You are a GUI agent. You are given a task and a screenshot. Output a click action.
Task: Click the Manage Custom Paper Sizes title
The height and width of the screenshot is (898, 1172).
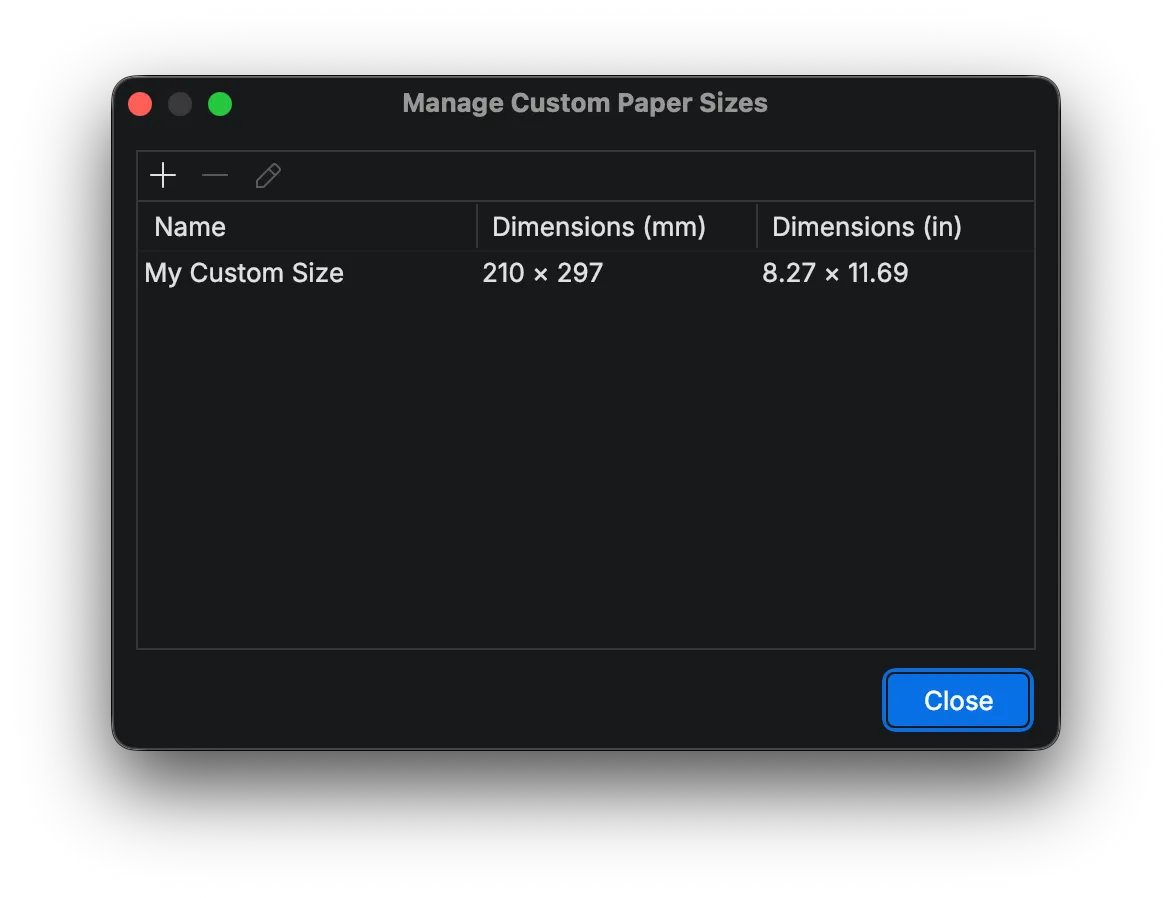[584, 103]
